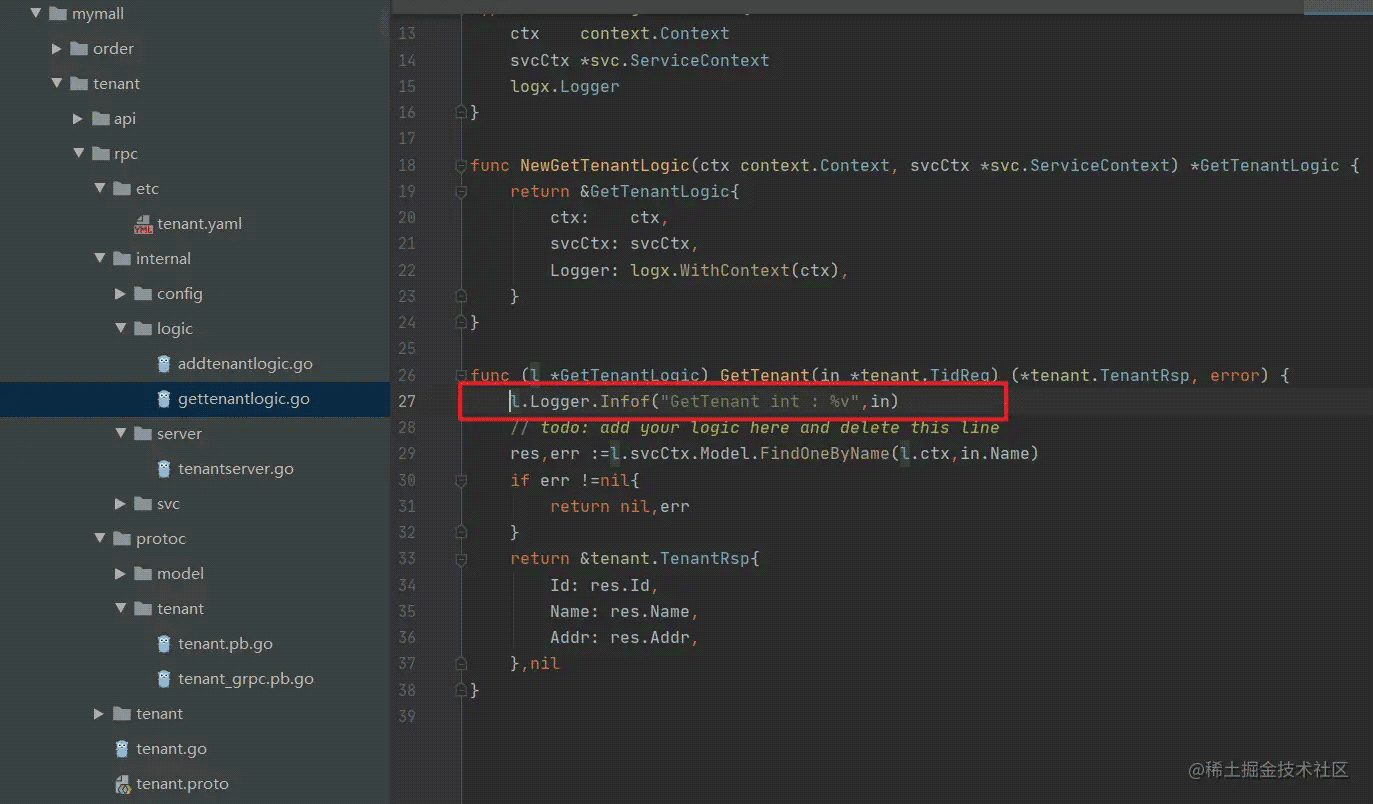Collapse the internal folder arrow

(x=99, y=259)
